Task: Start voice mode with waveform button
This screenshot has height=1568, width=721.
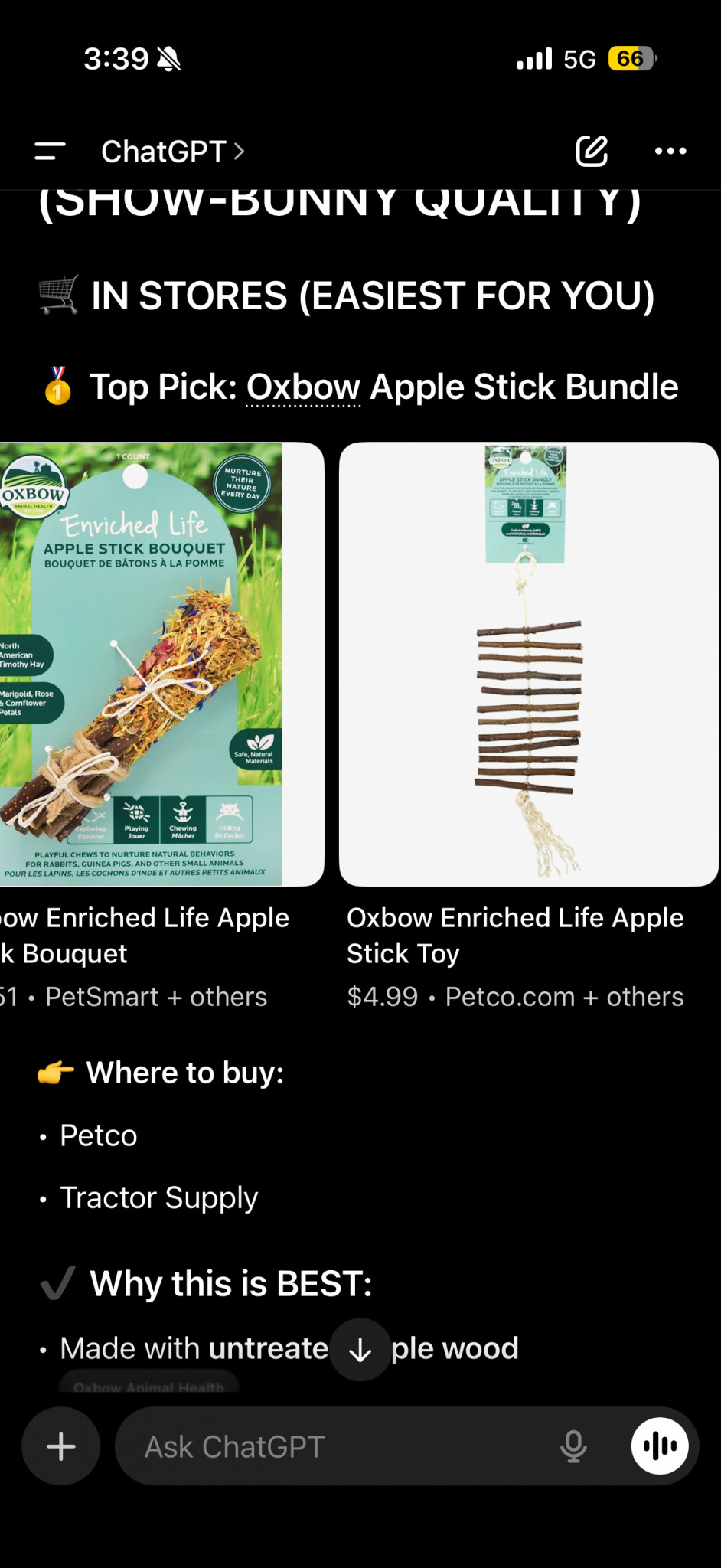Action: click(x=660, y=1445)
